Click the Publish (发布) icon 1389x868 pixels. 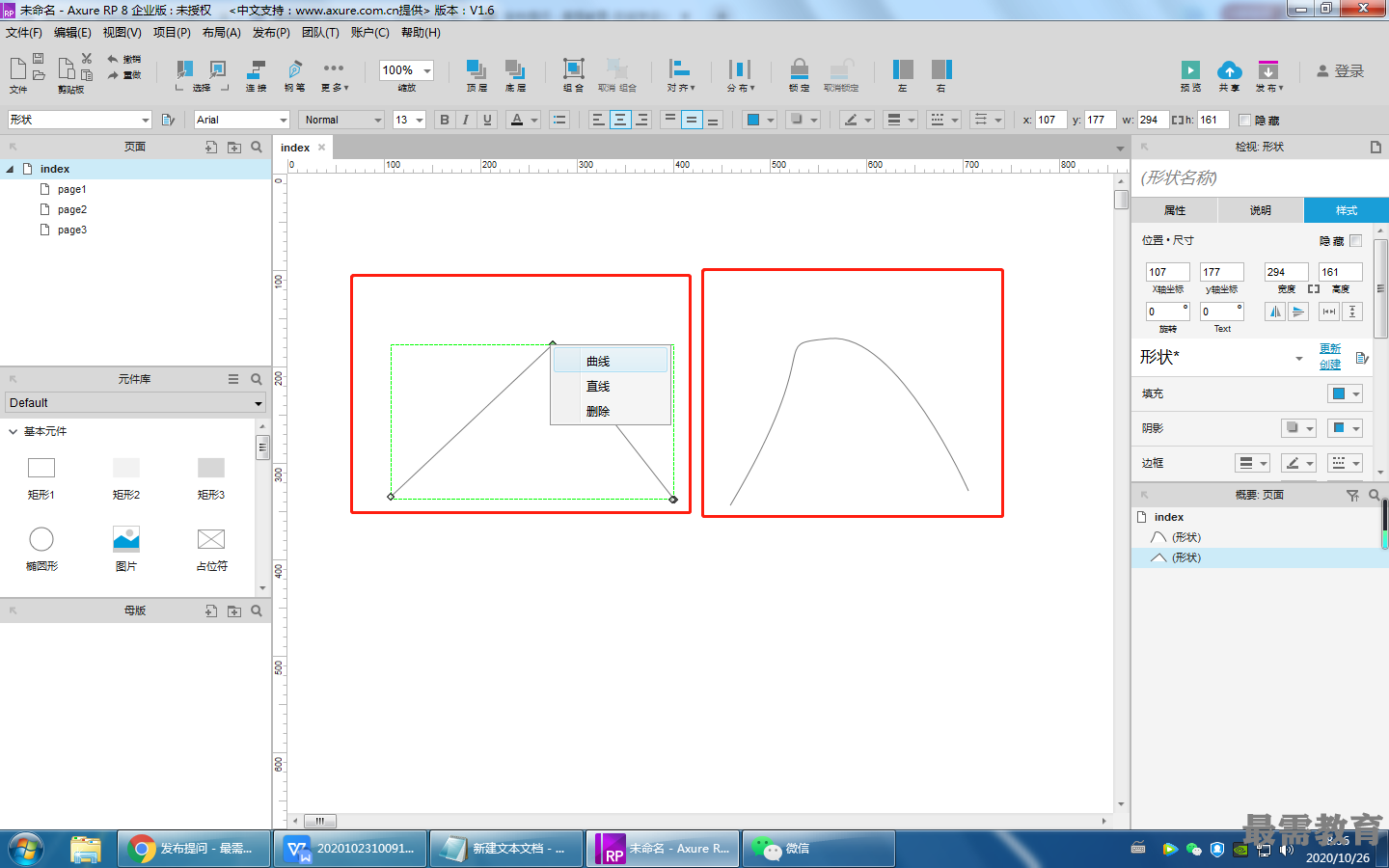[1267, 70]
